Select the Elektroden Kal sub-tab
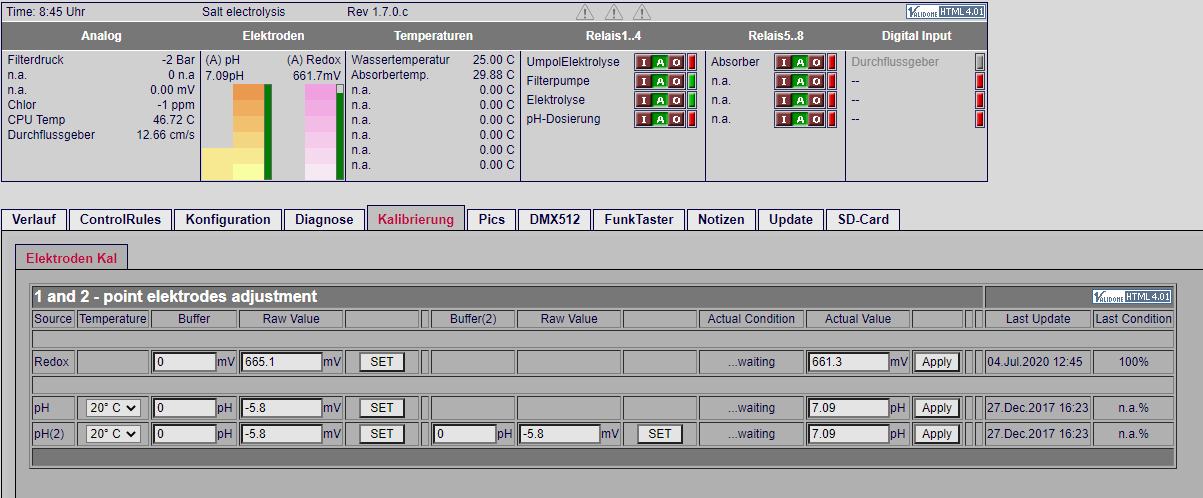Screen dimensions: 1203x498 click(72, 258)
